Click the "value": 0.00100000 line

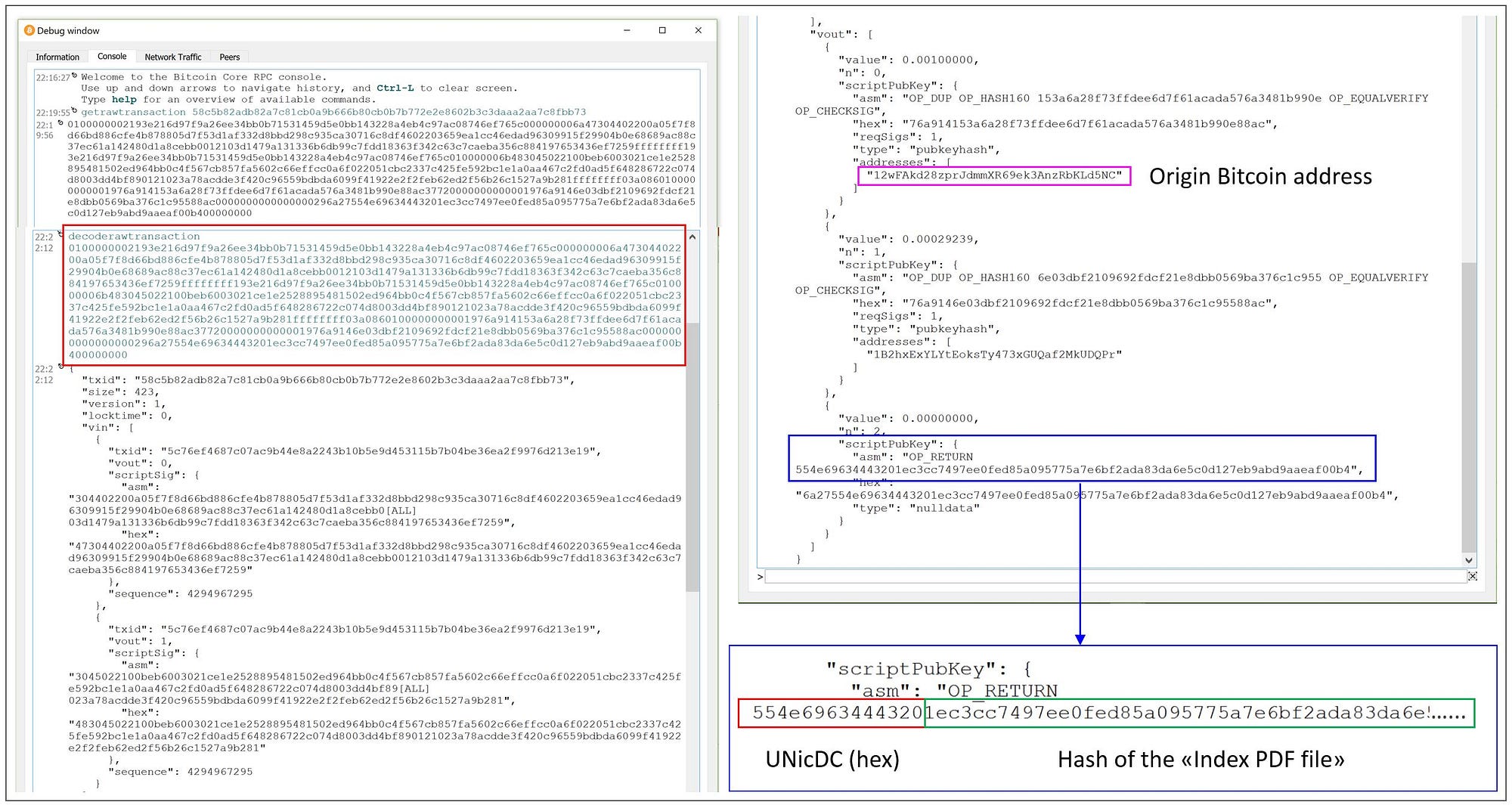908,60
